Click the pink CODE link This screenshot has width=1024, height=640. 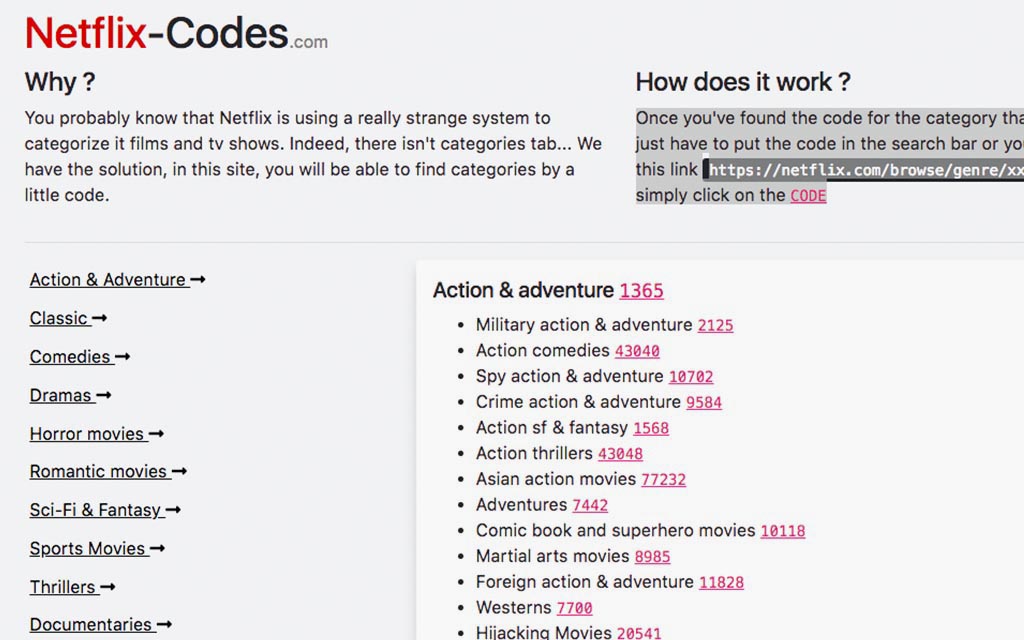808,196
